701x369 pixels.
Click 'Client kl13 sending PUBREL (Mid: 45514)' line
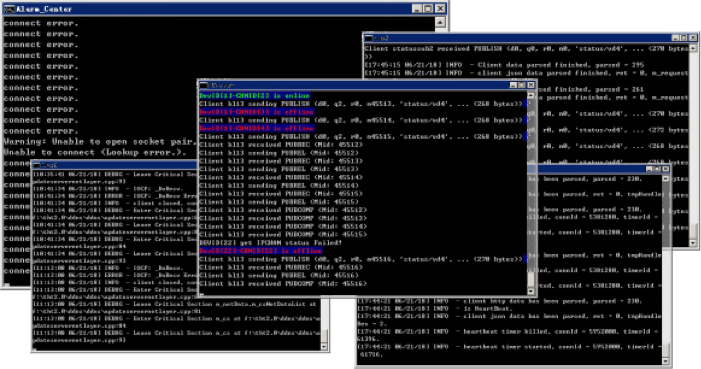(279, 185)
